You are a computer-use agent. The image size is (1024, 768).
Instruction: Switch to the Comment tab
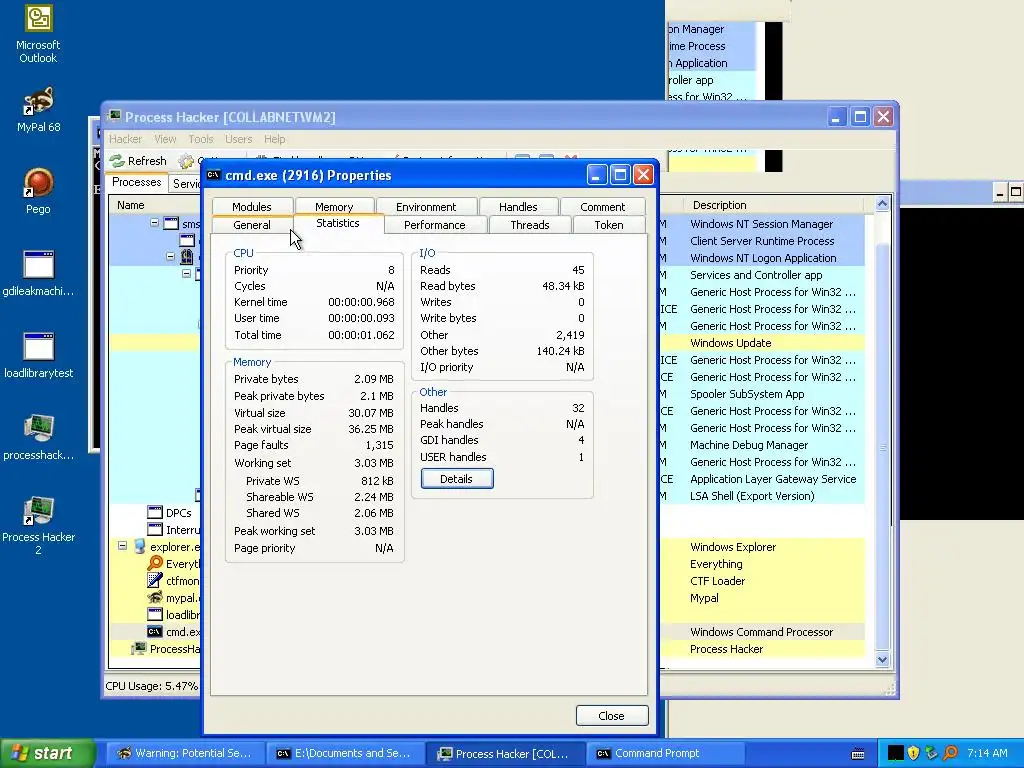[602, 206]
